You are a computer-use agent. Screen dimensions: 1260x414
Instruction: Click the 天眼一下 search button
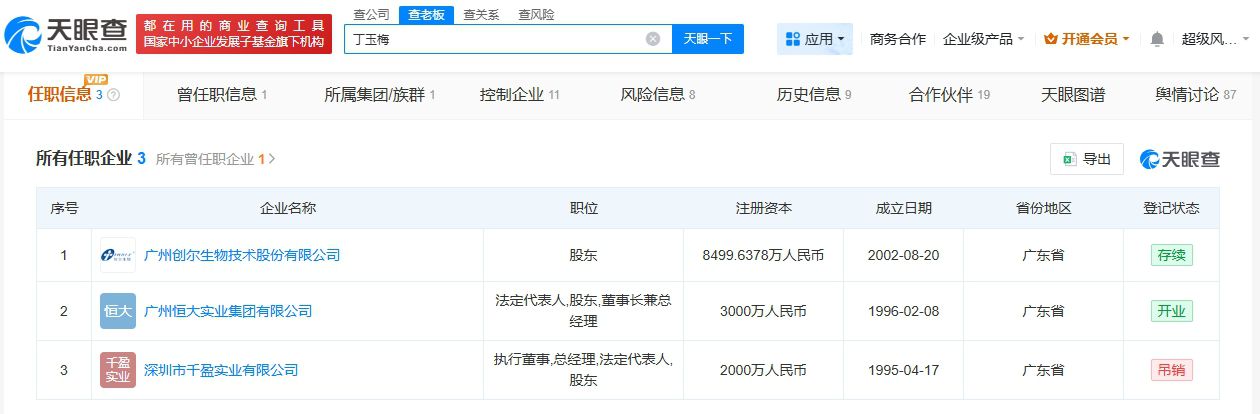tap(708, 39)
